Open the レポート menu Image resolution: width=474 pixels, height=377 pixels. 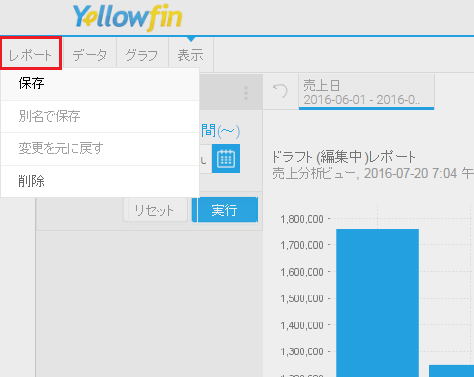pos(30,54)
